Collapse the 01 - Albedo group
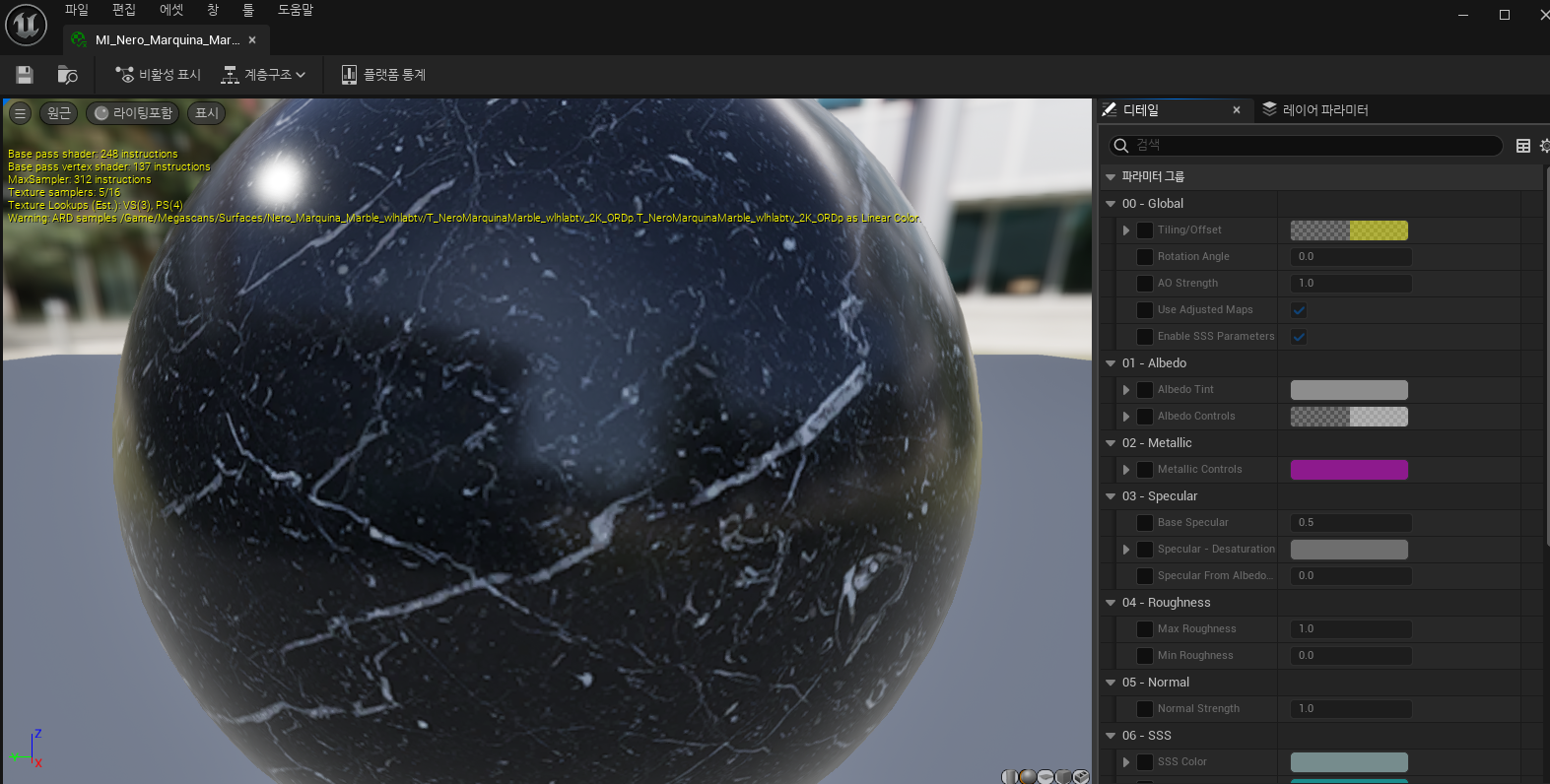Image resolution: width=1550 pixels, height=784 pixels. (x=1111, y=363)
